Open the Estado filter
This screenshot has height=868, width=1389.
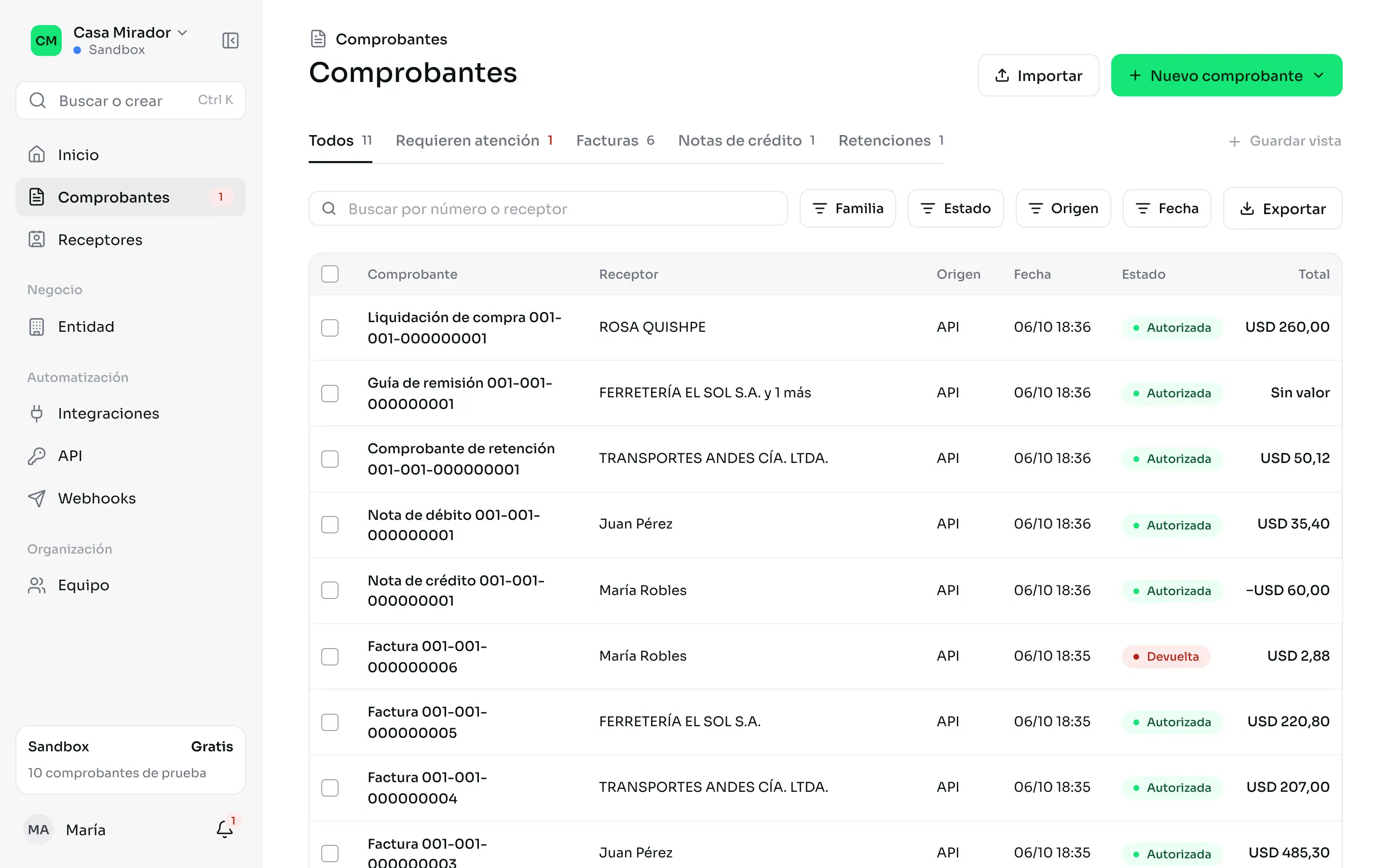click(955, 208)
